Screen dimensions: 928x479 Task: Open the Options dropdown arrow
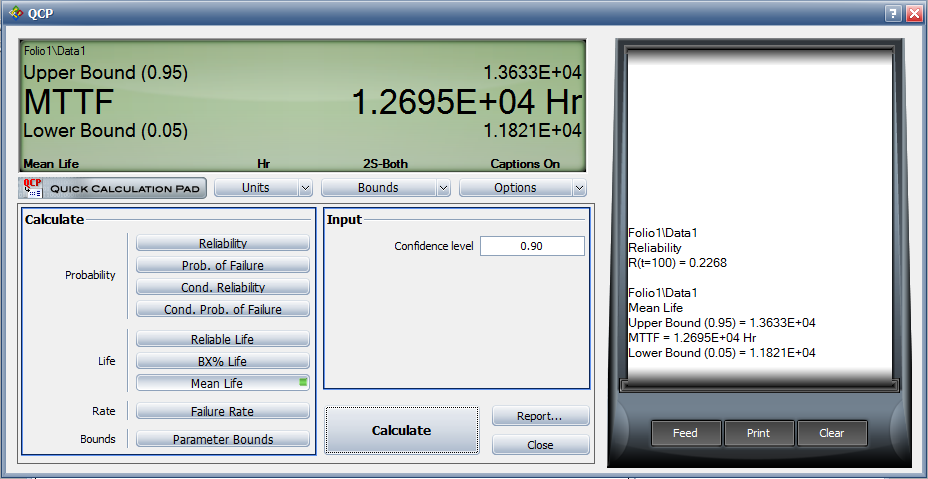(579, 188)
